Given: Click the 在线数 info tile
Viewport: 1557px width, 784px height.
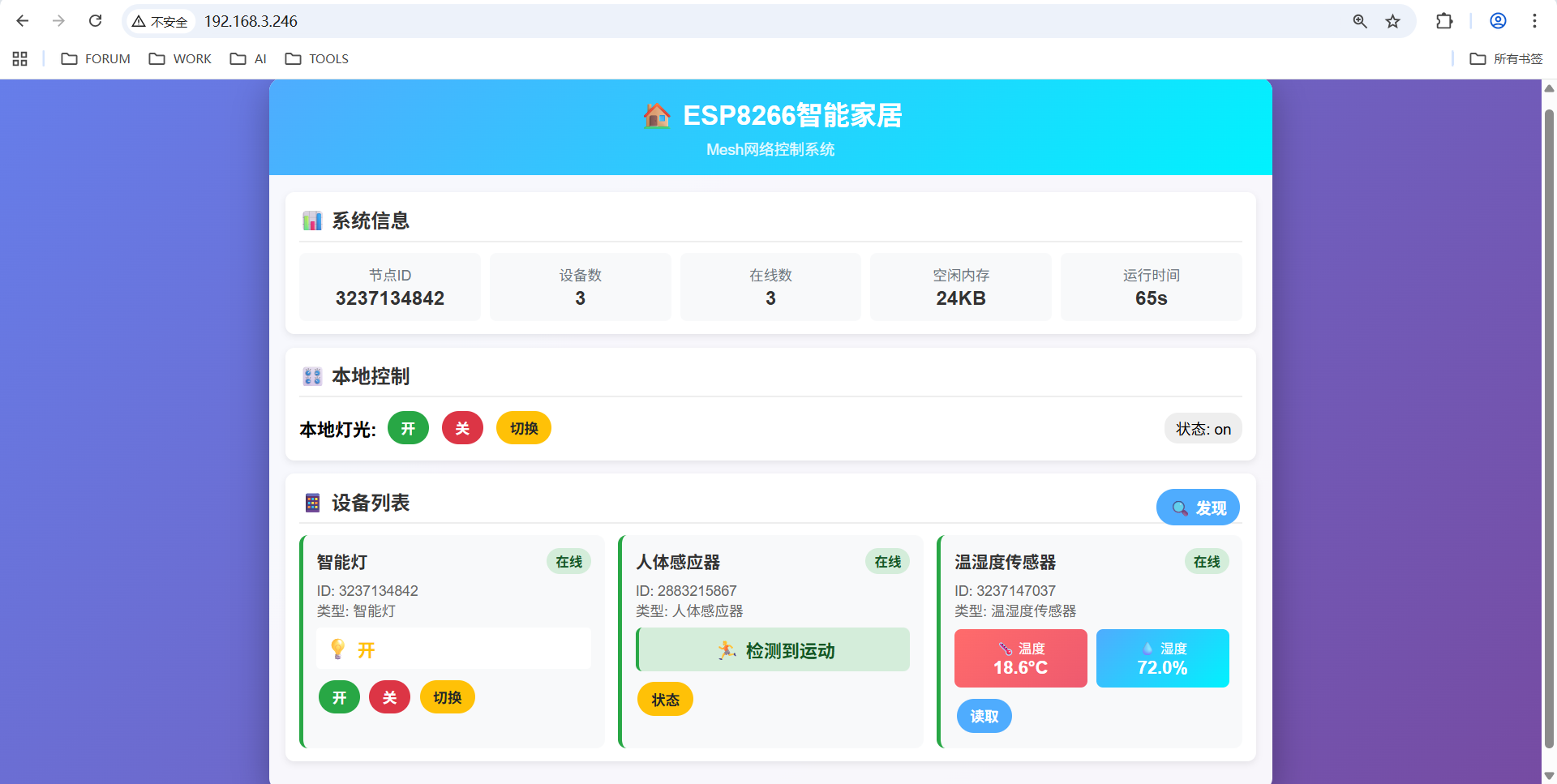Looking at the screenshot, I should (x=770, y=287).
